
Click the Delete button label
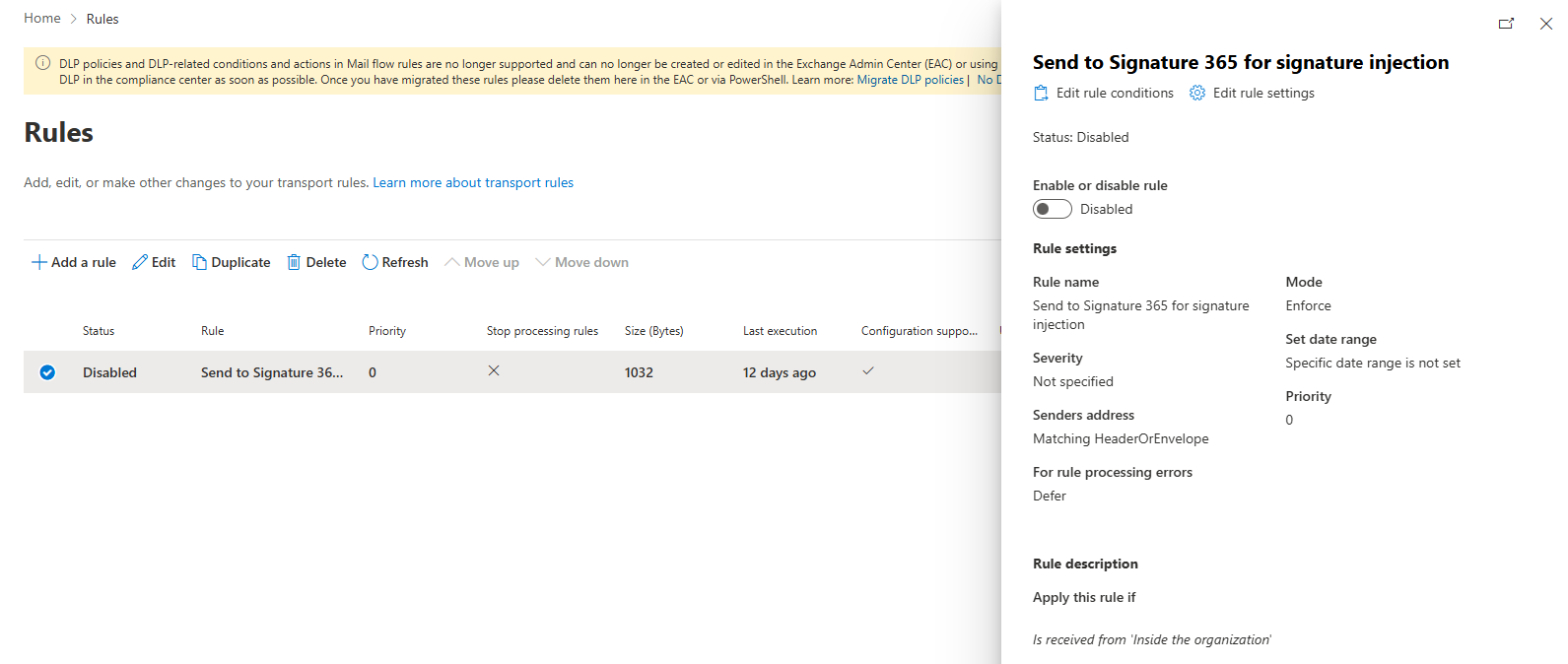[x=326, y=262]
